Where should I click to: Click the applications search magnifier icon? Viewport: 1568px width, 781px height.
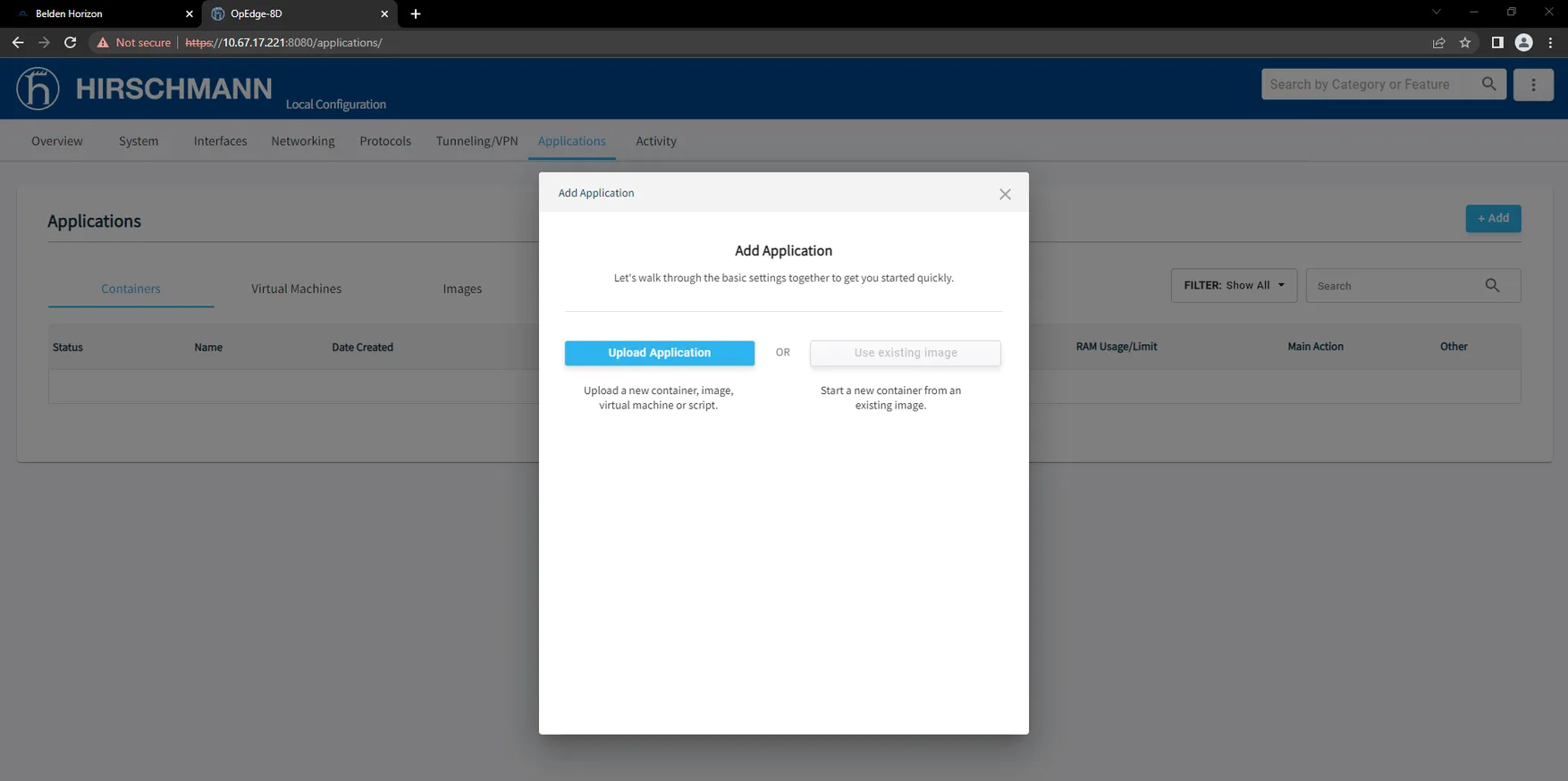click(1492, 286)
